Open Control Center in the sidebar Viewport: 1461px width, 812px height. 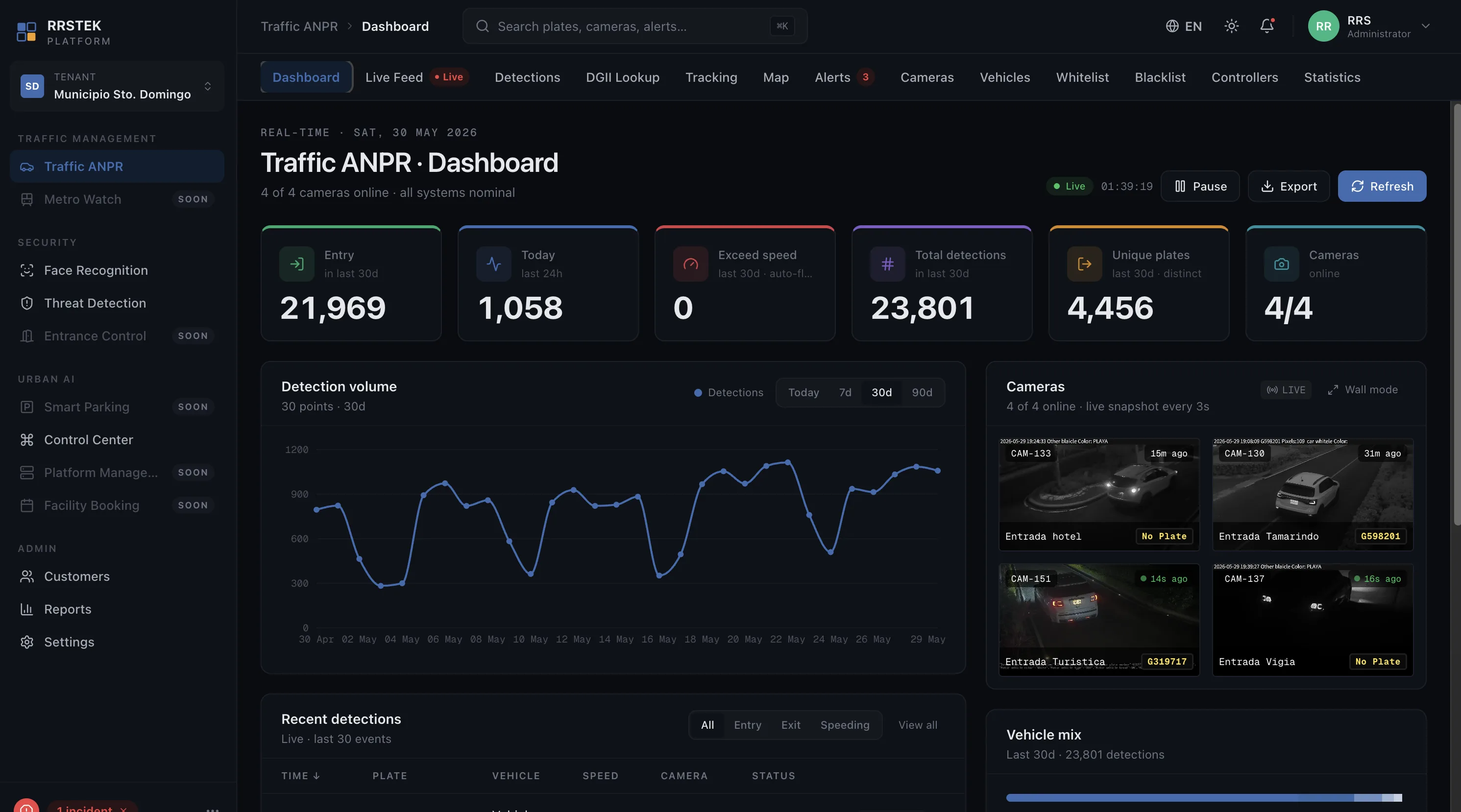pos(117,440)
